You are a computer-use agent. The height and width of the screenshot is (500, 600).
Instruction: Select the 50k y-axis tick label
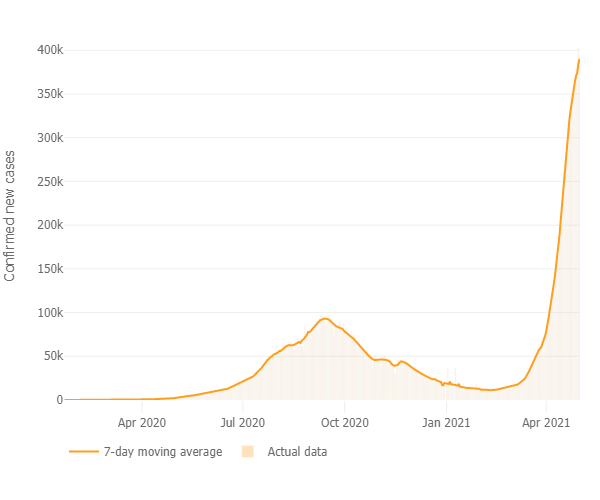tap(51, 356)
